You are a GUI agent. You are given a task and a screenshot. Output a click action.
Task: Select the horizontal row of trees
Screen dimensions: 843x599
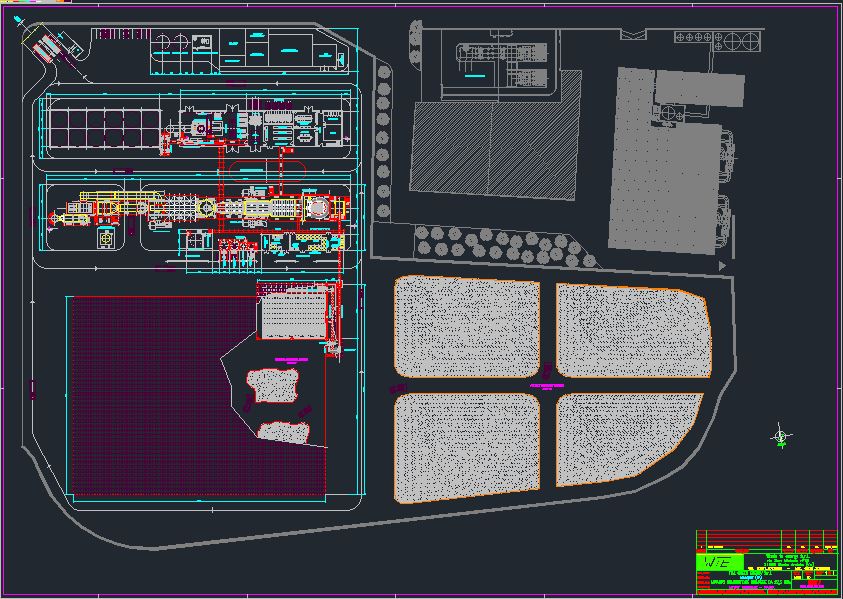(x=500, y=243)
